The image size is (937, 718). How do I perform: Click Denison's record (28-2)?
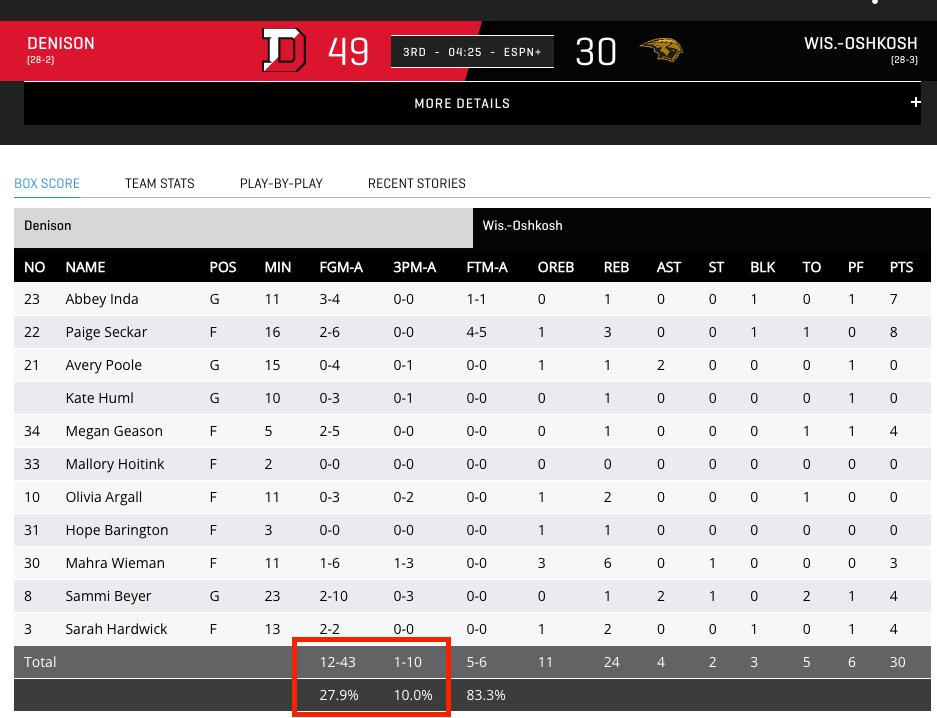coord(41,60)
